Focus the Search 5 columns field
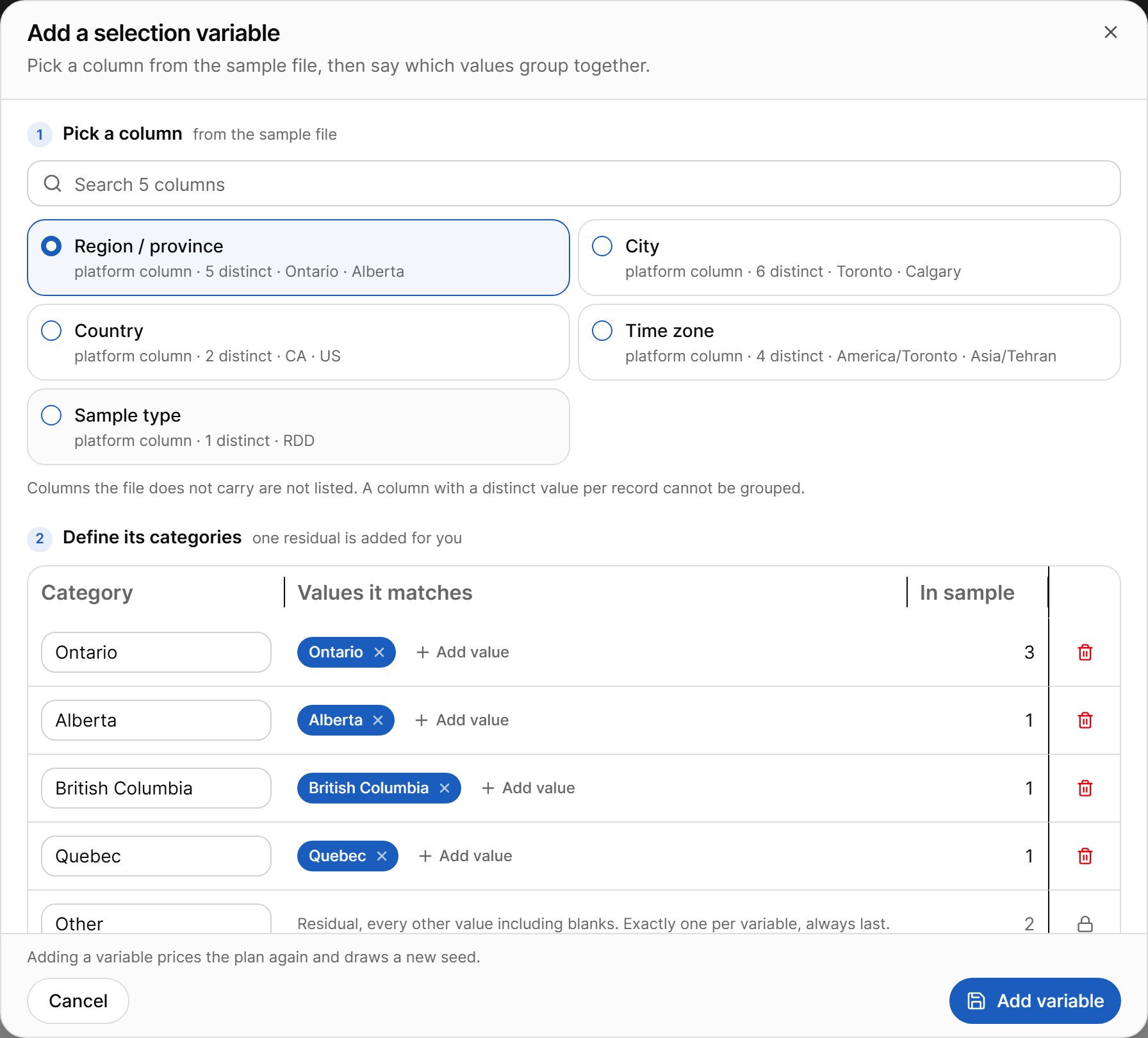 pyautogui.click(x=574, y=184)
